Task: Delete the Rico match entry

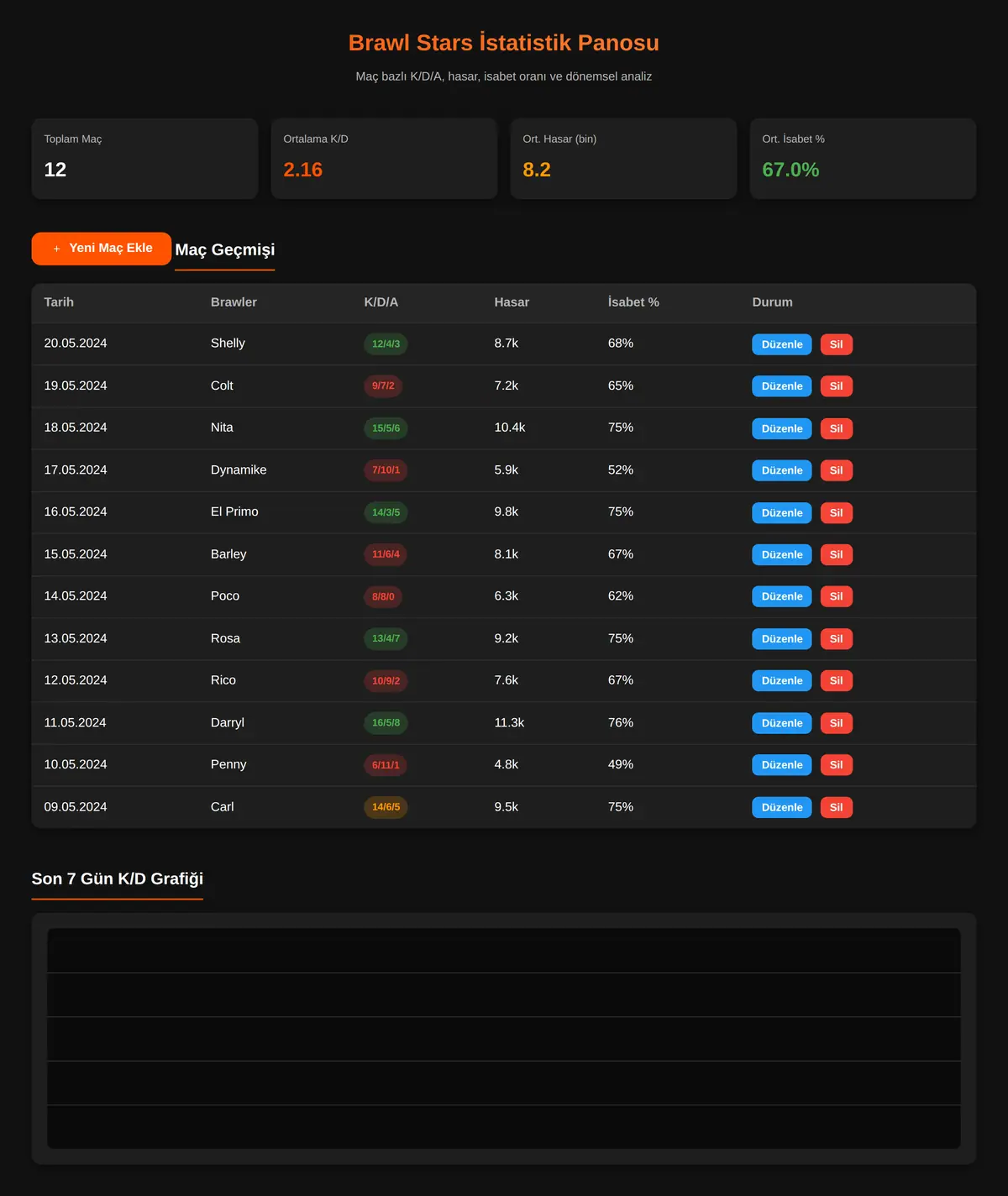Action: (837, 681)
